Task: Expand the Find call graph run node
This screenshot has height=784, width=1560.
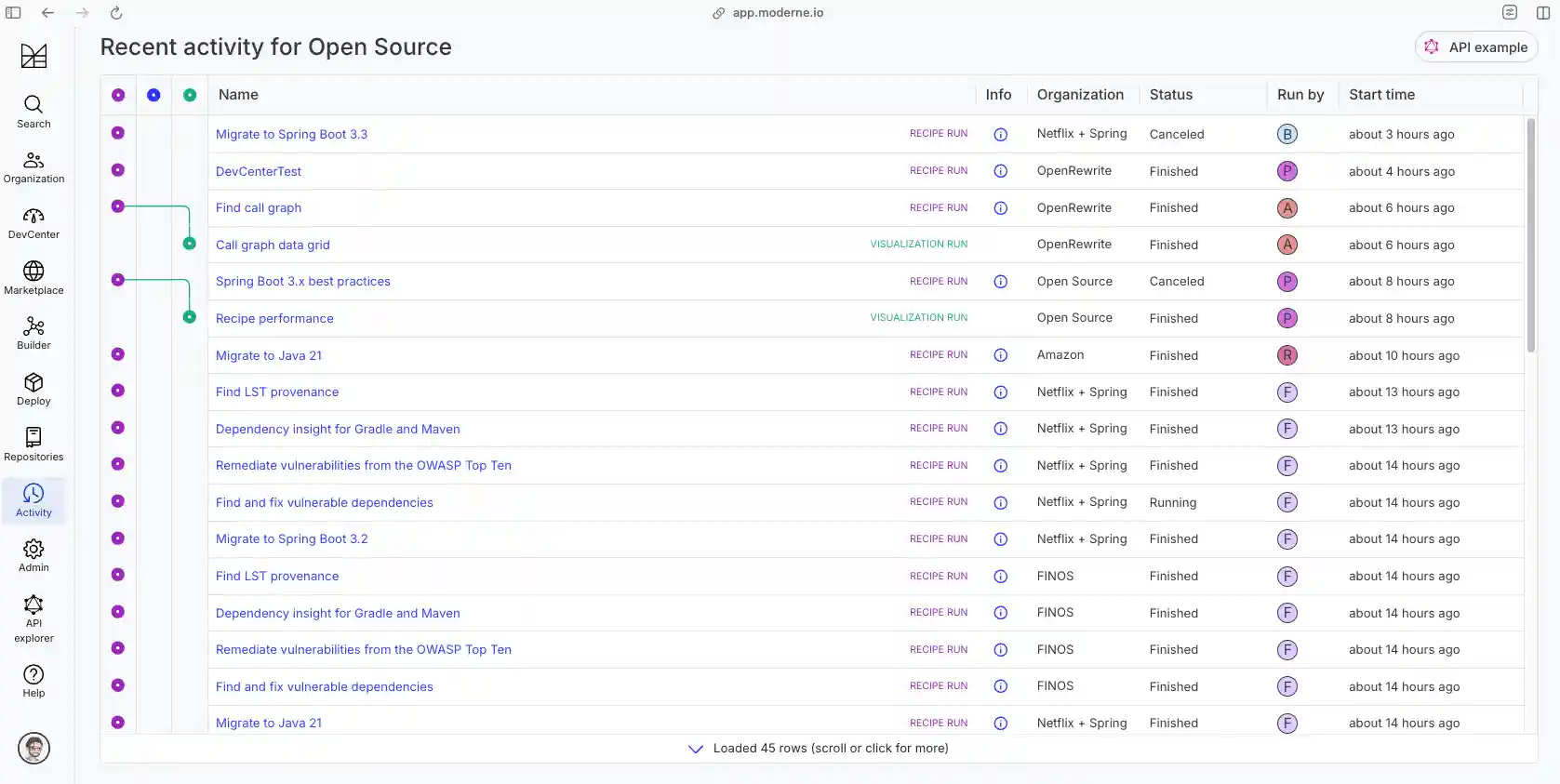Action: pos(118,206)
